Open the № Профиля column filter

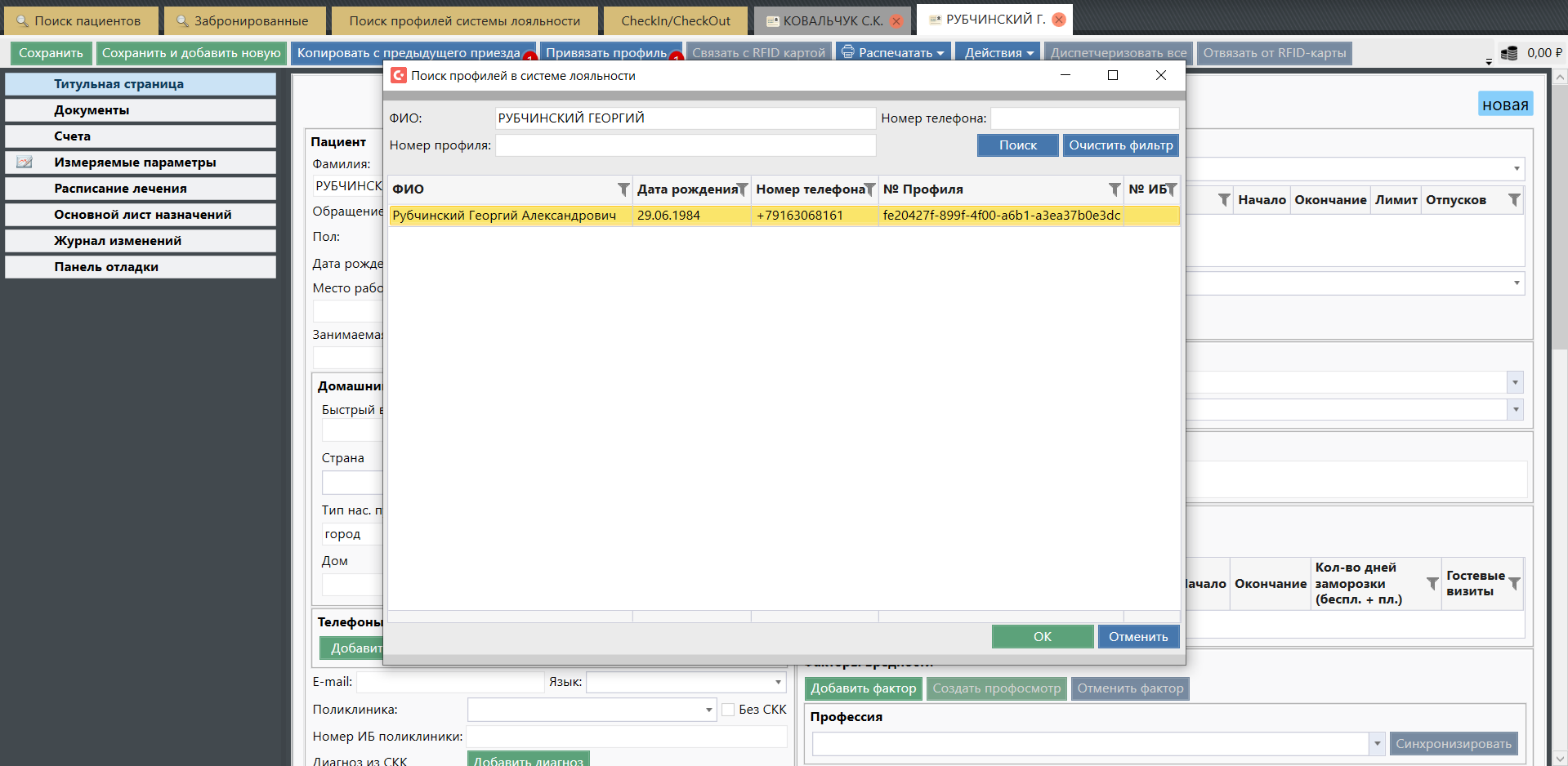pyautogui.click(x=1114, y=189)
